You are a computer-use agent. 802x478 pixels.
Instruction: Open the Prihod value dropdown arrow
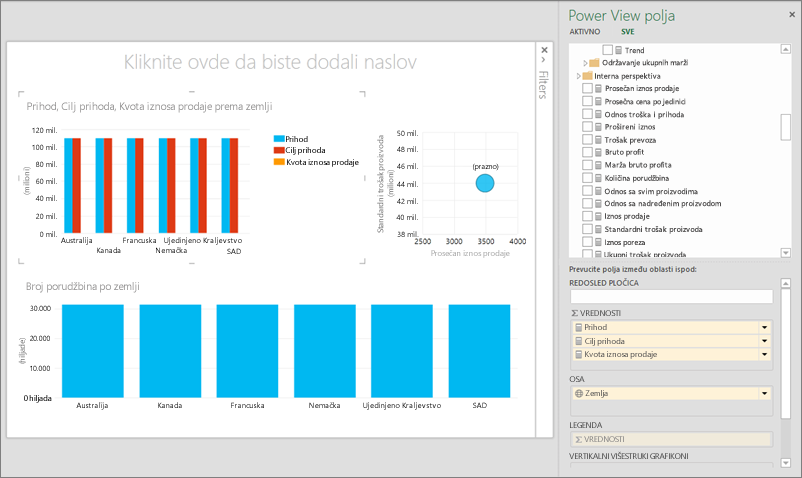pos(765,328)
